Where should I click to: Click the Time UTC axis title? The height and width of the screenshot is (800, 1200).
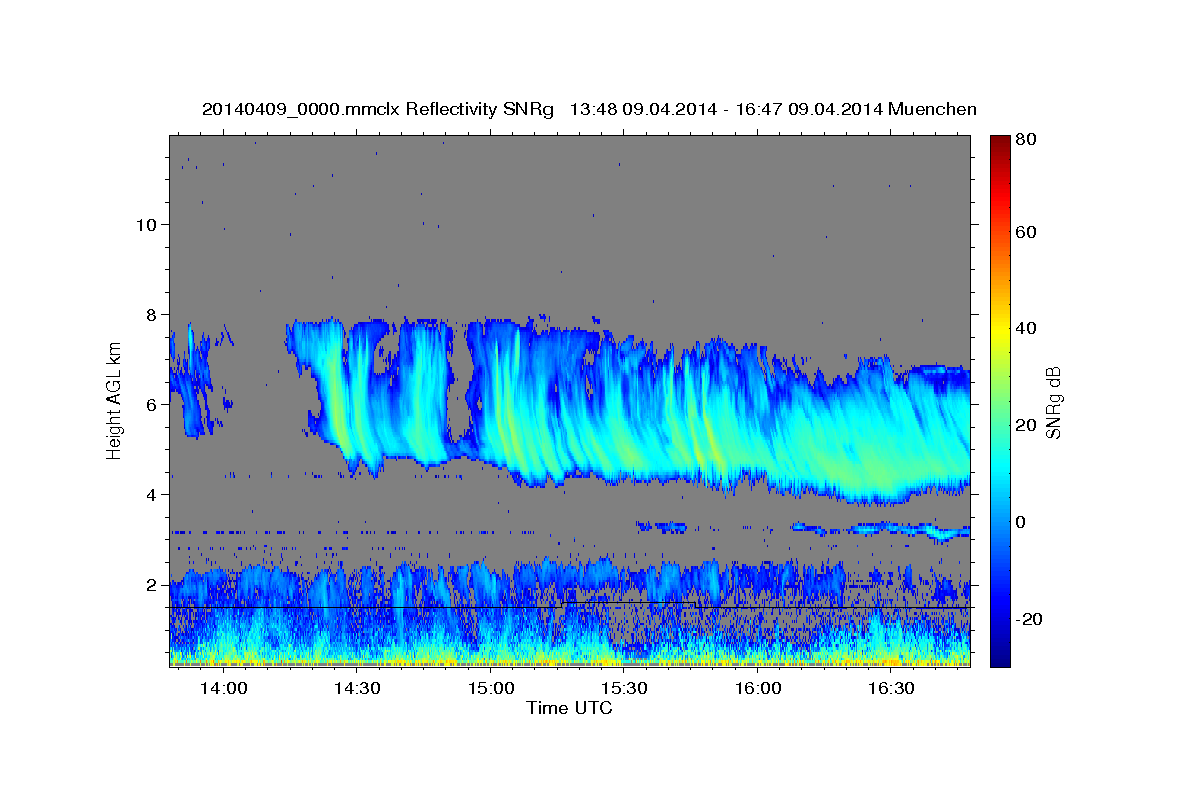tap(569, 708)
